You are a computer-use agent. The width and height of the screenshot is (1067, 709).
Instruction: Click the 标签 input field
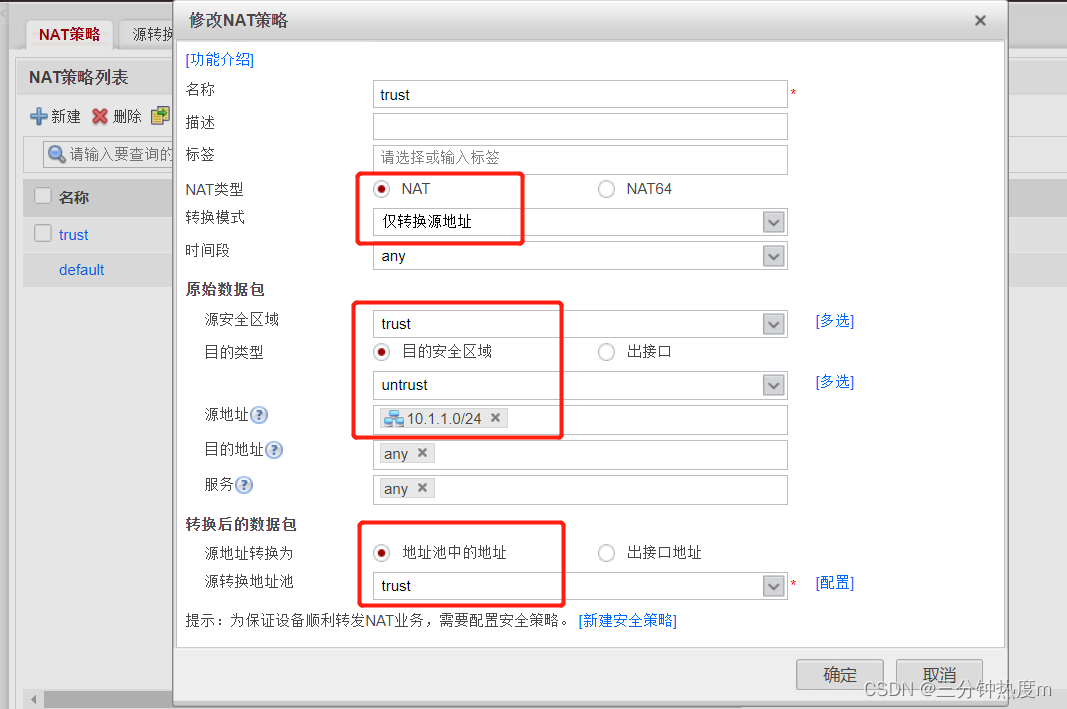coord(580,159)
